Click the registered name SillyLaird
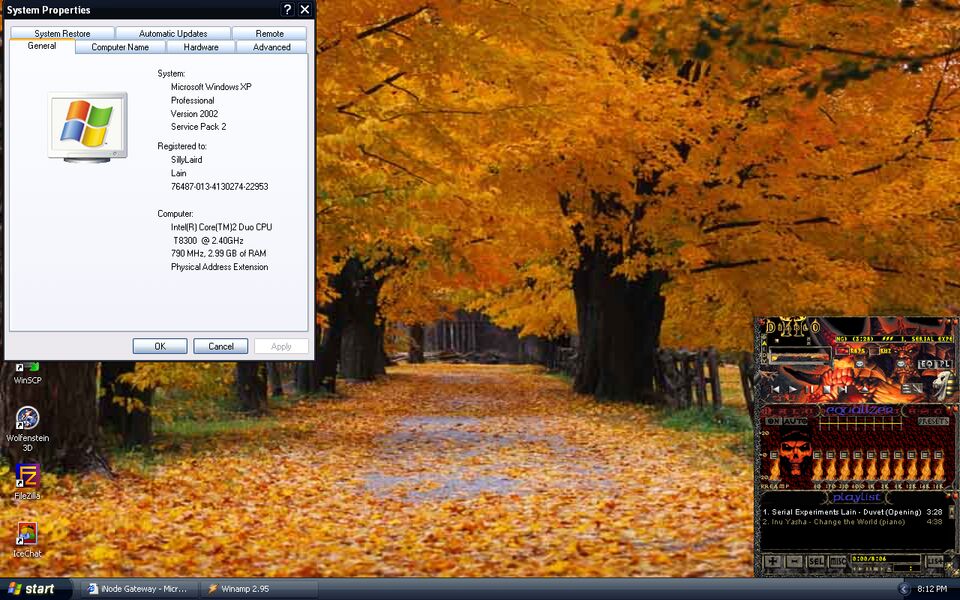The width and height of the screenshot is (960, 600). 187,160
